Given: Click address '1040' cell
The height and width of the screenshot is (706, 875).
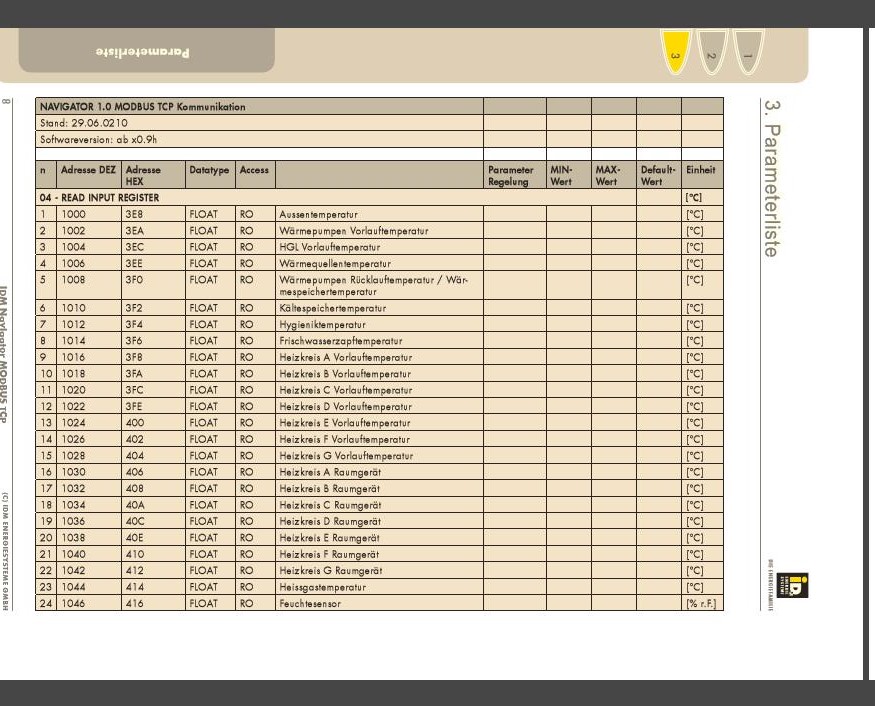Looking at the screenshot, I should click(x=88, y=554).
